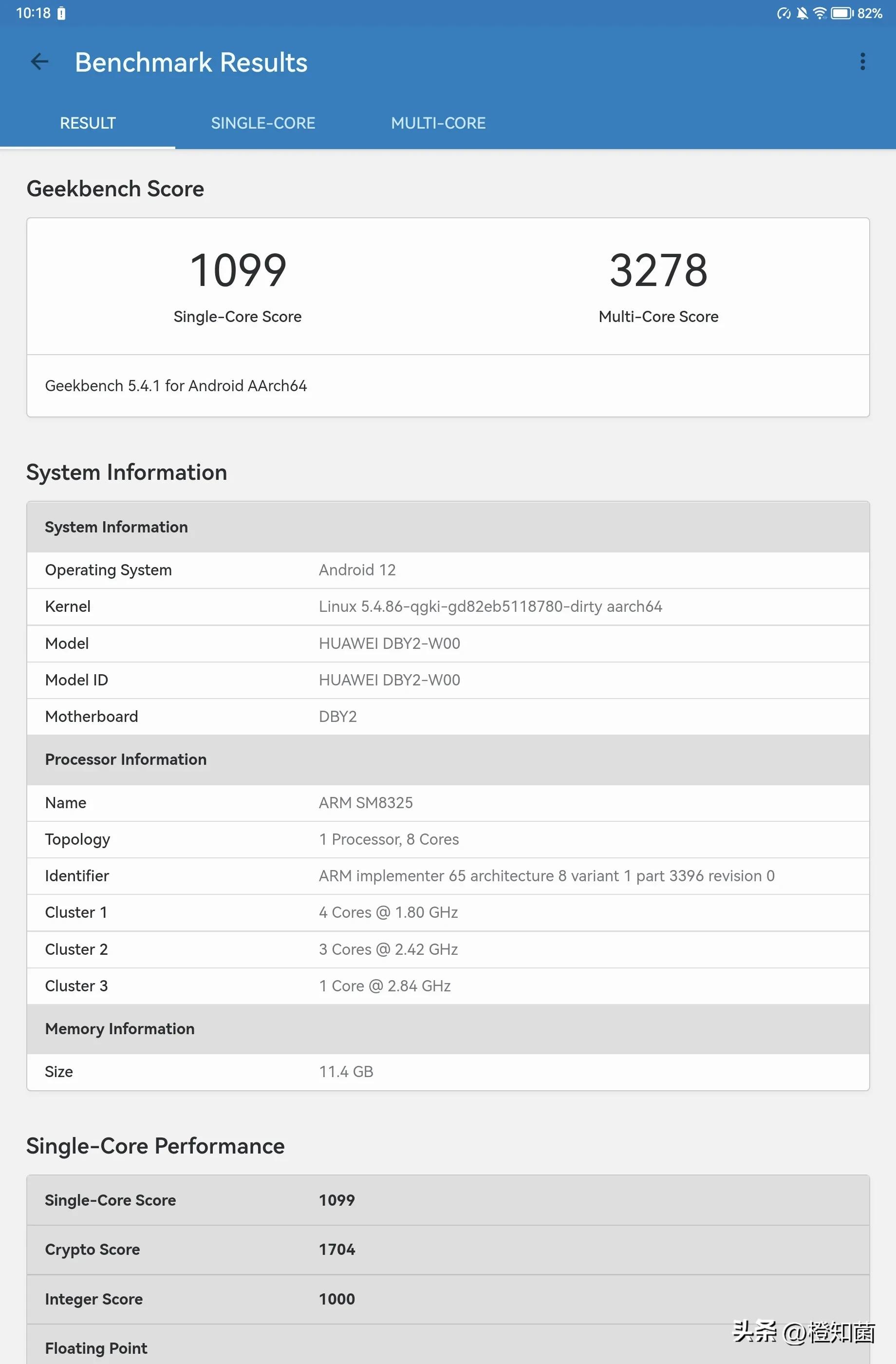Image resolution: width=896 pixels, height=1364 pixels.
Task: Tap the Crypto Score 1704 row
Action: [448, 1250]
